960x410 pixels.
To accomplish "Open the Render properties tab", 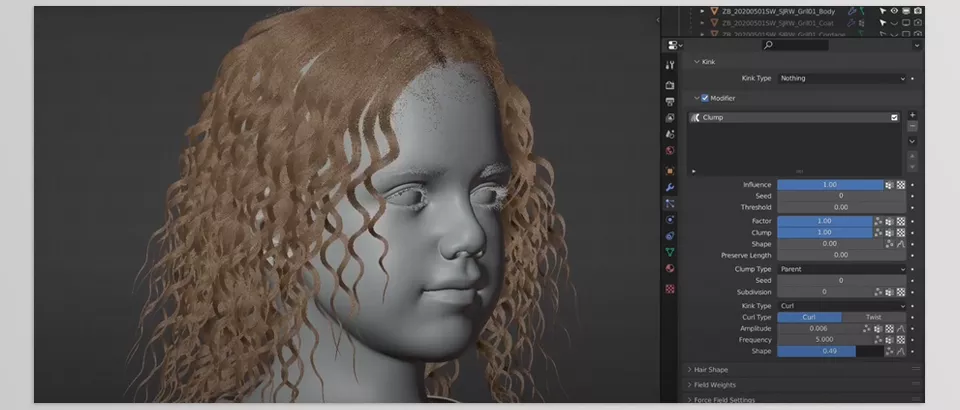I will [670, 85].
